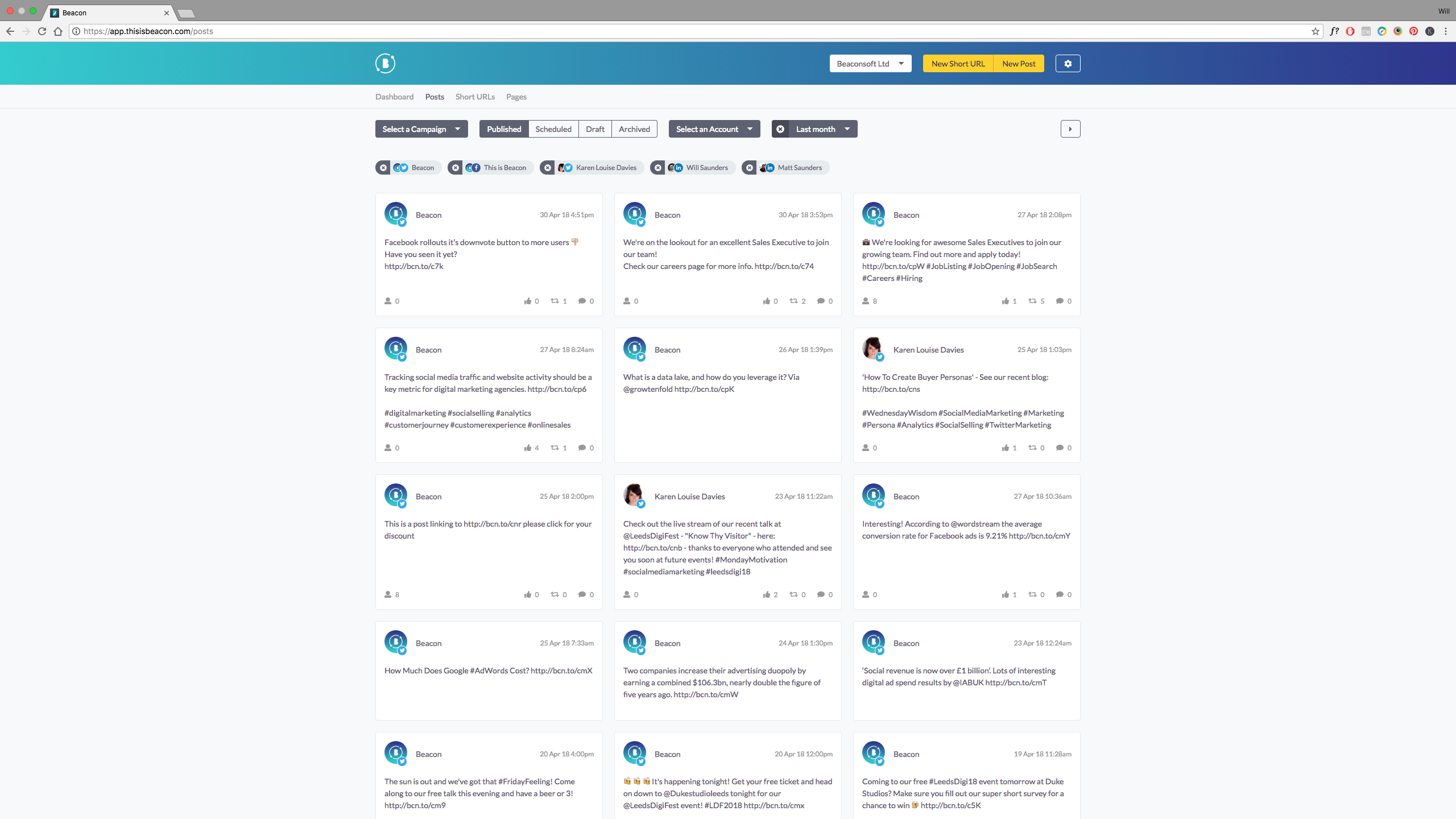This screenshot has height=819, width=1456.
Task: Show Published posts
Action: pos(503,129)
